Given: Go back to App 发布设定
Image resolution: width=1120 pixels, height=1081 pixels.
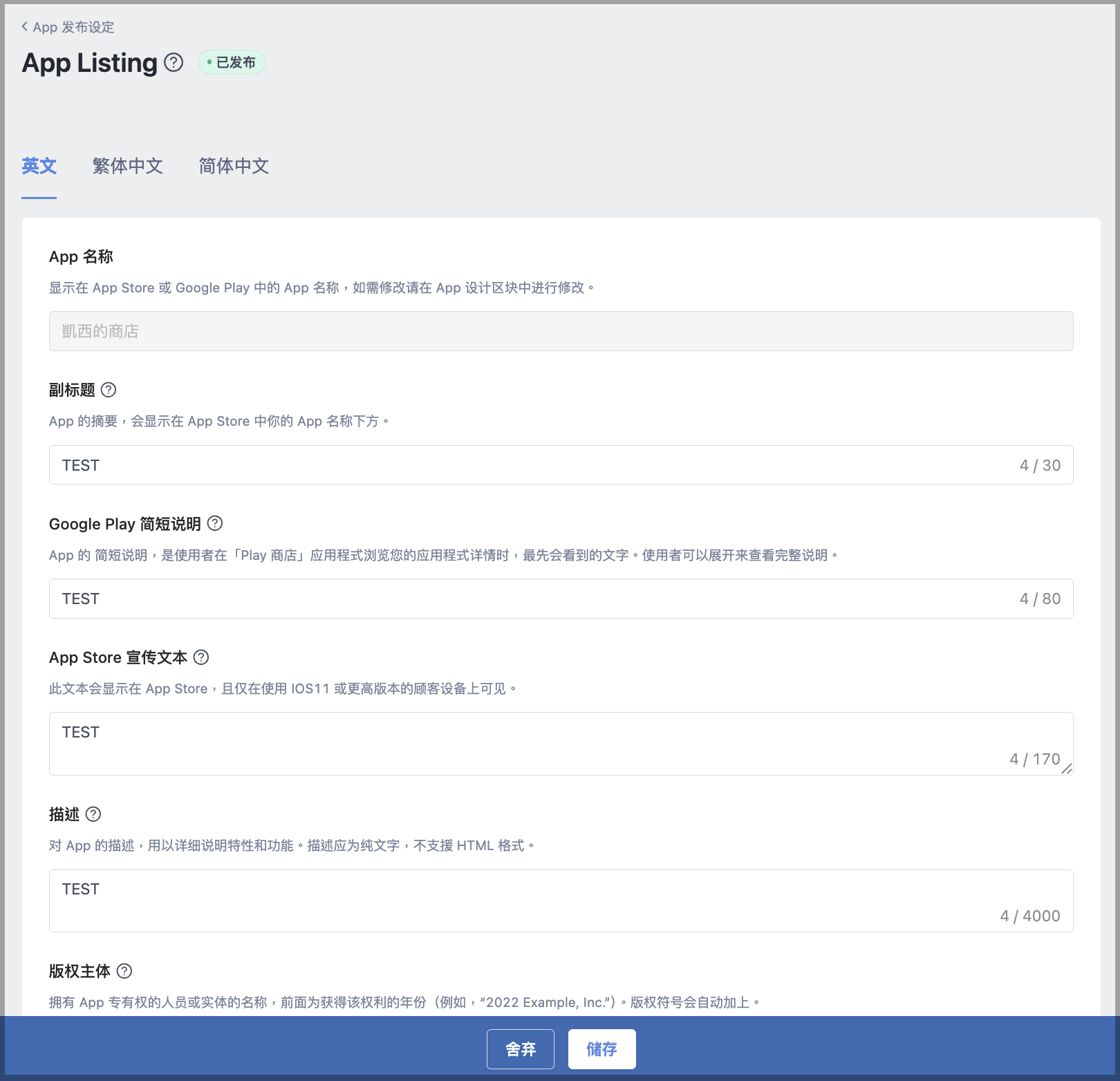Looking at the screenshot, I should (x=68, y=27).
